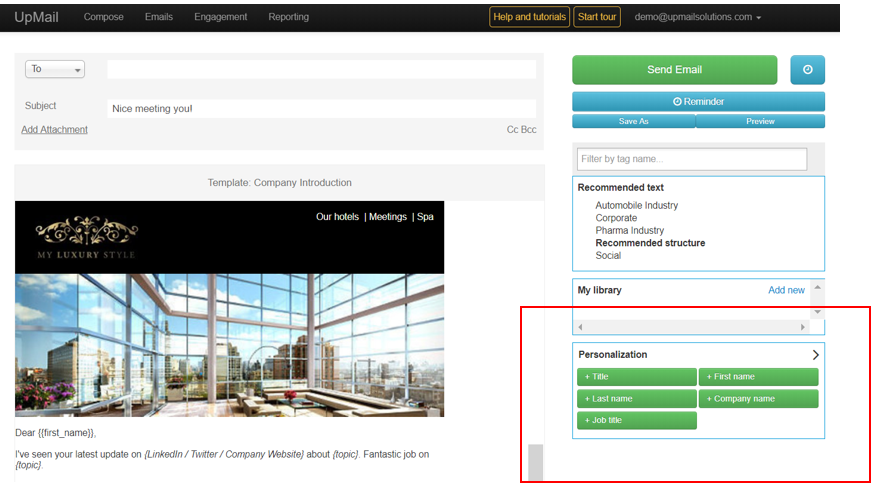The image size is (879, 488).
Task: Click the Start tour button
Action: pos(597,17)
